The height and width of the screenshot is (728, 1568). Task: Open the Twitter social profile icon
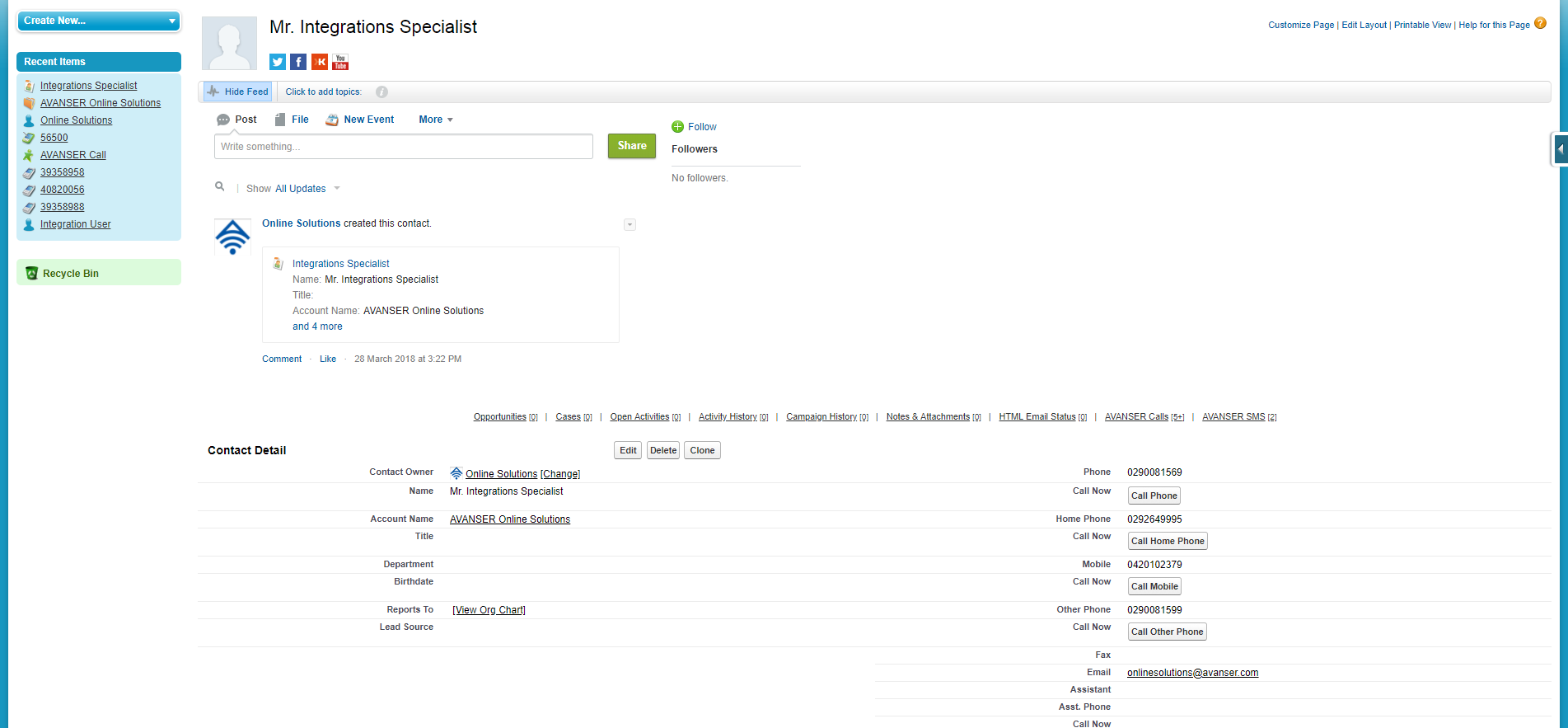(x=278, y=62)
